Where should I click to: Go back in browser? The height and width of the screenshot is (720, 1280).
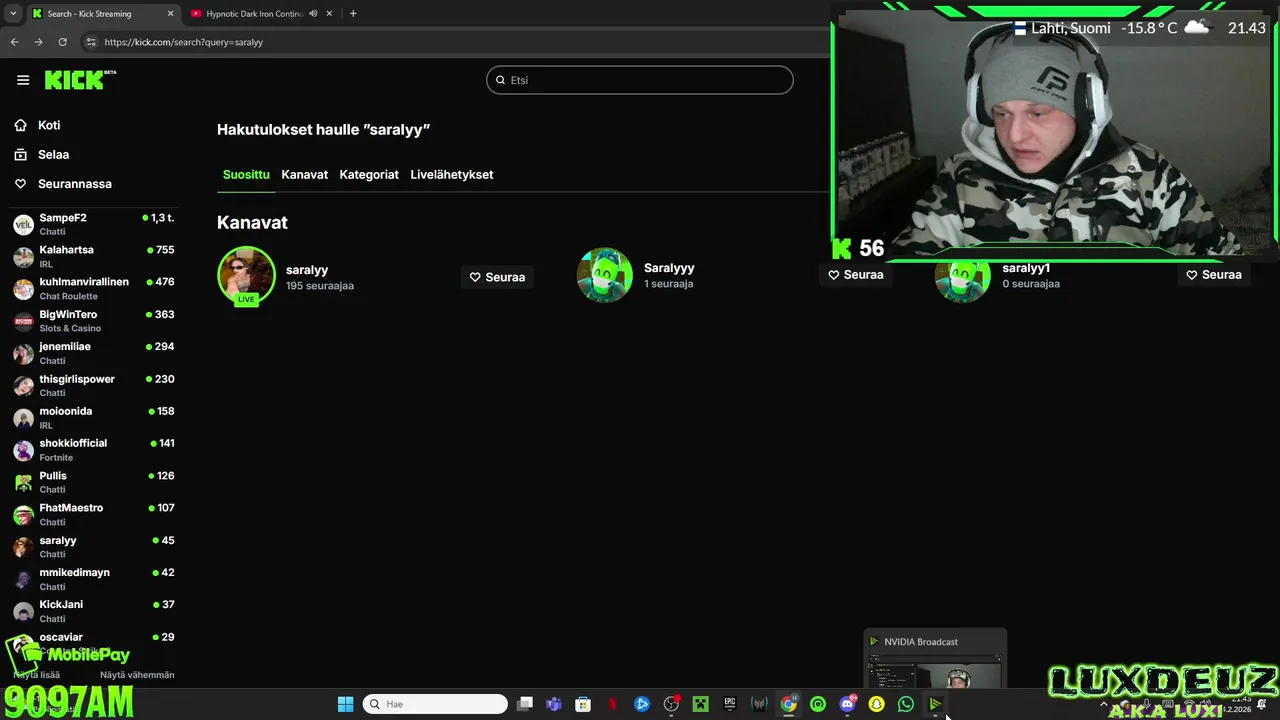click(14, 42)
